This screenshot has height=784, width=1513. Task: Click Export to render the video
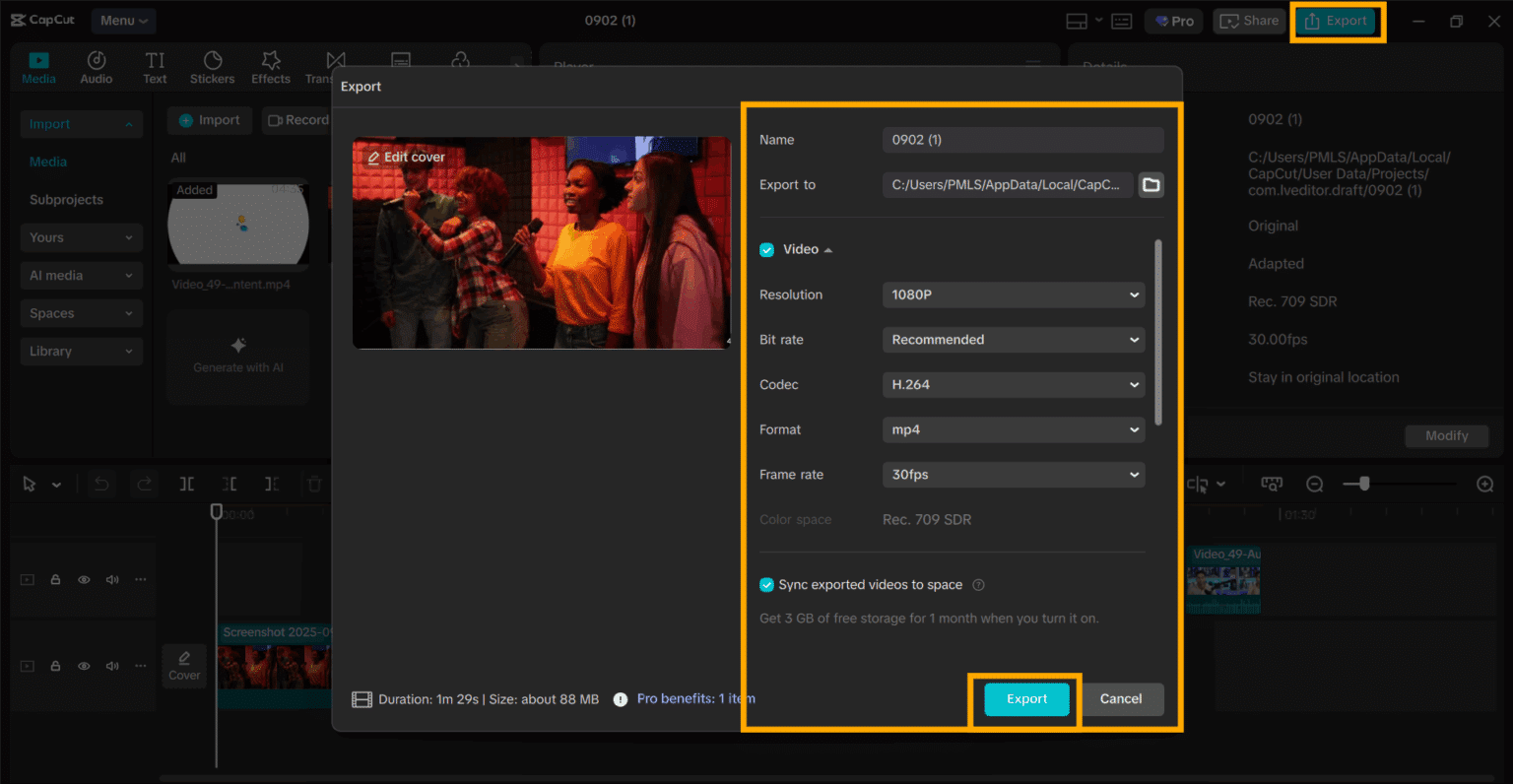click(1024, 698)
